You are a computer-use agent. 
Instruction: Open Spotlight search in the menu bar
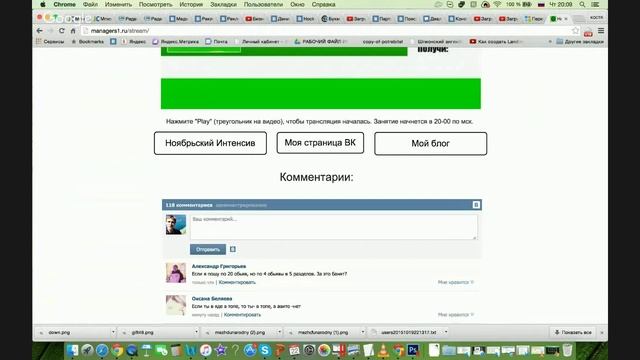(x=582, y=4)
